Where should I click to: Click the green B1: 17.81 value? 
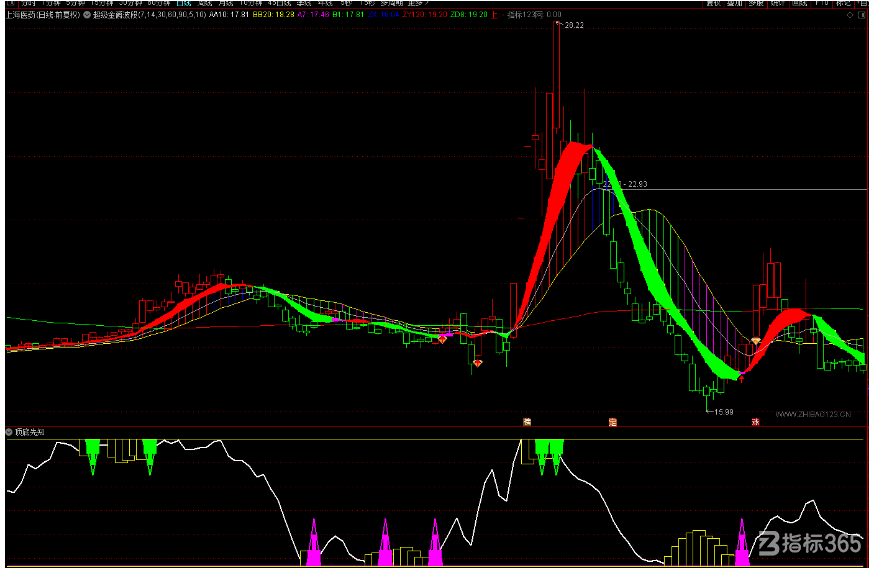point(348,15)
